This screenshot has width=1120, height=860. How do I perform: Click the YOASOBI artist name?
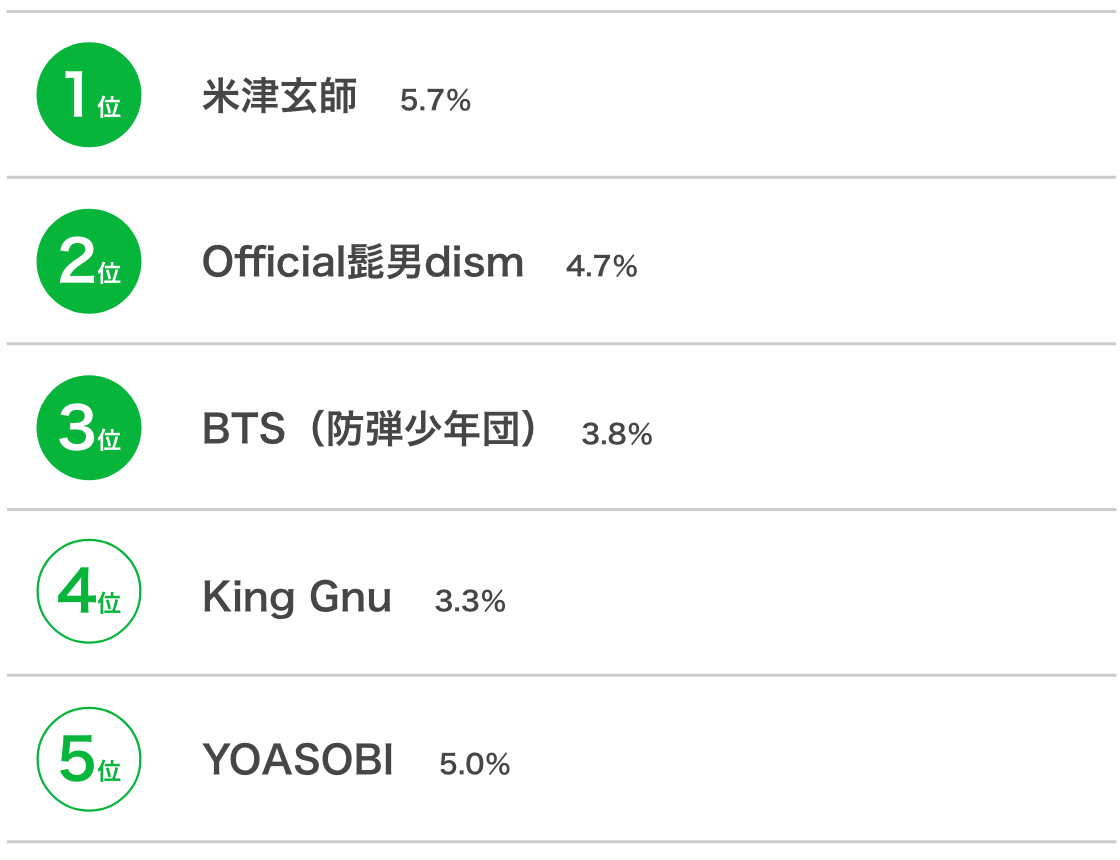298,759
